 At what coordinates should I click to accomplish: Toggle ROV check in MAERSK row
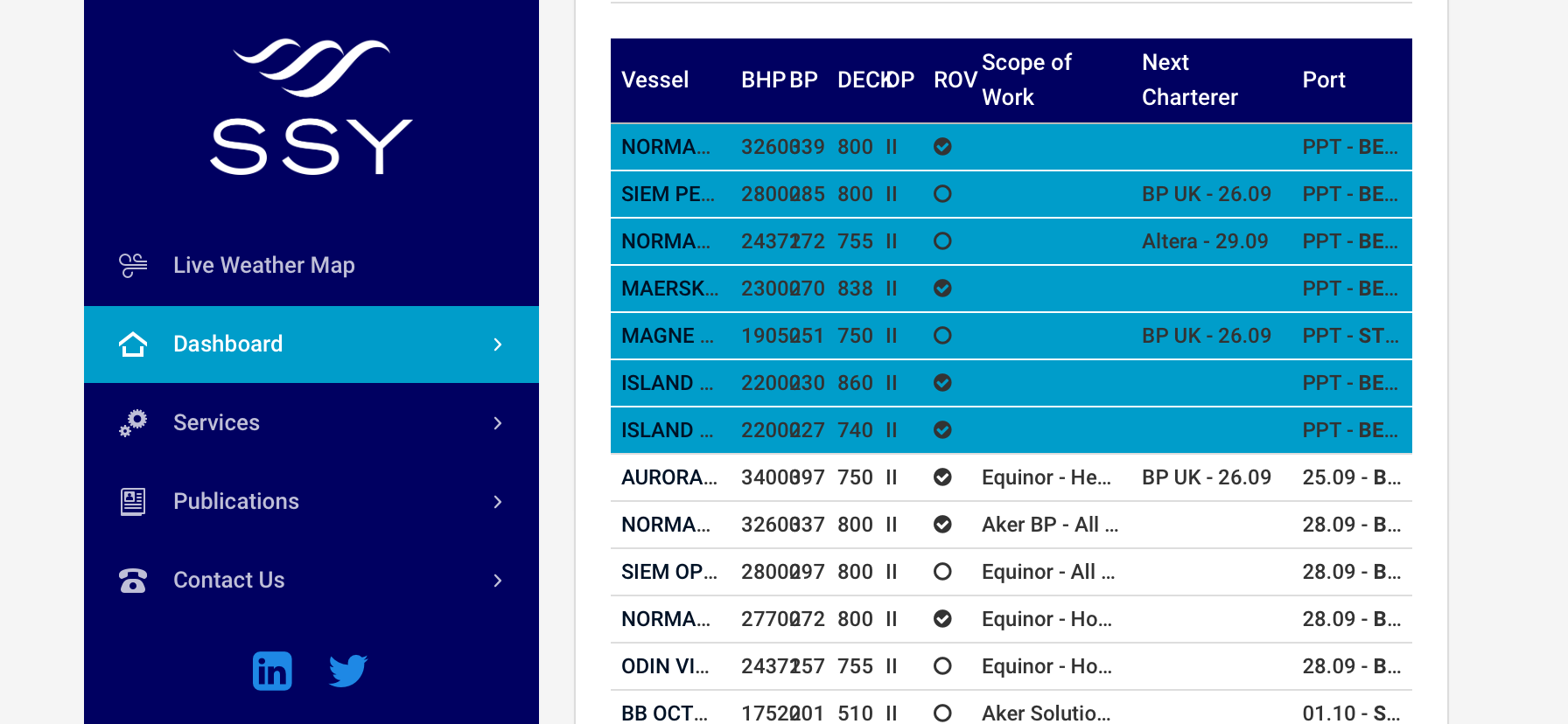[942, 289]
